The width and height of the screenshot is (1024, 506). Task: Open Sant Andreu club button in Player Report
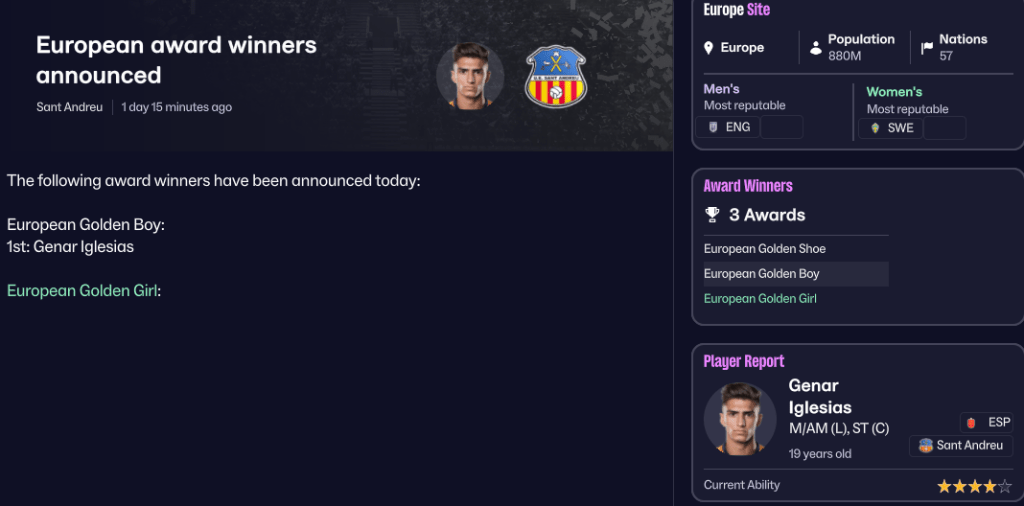(x=961, y=446)
